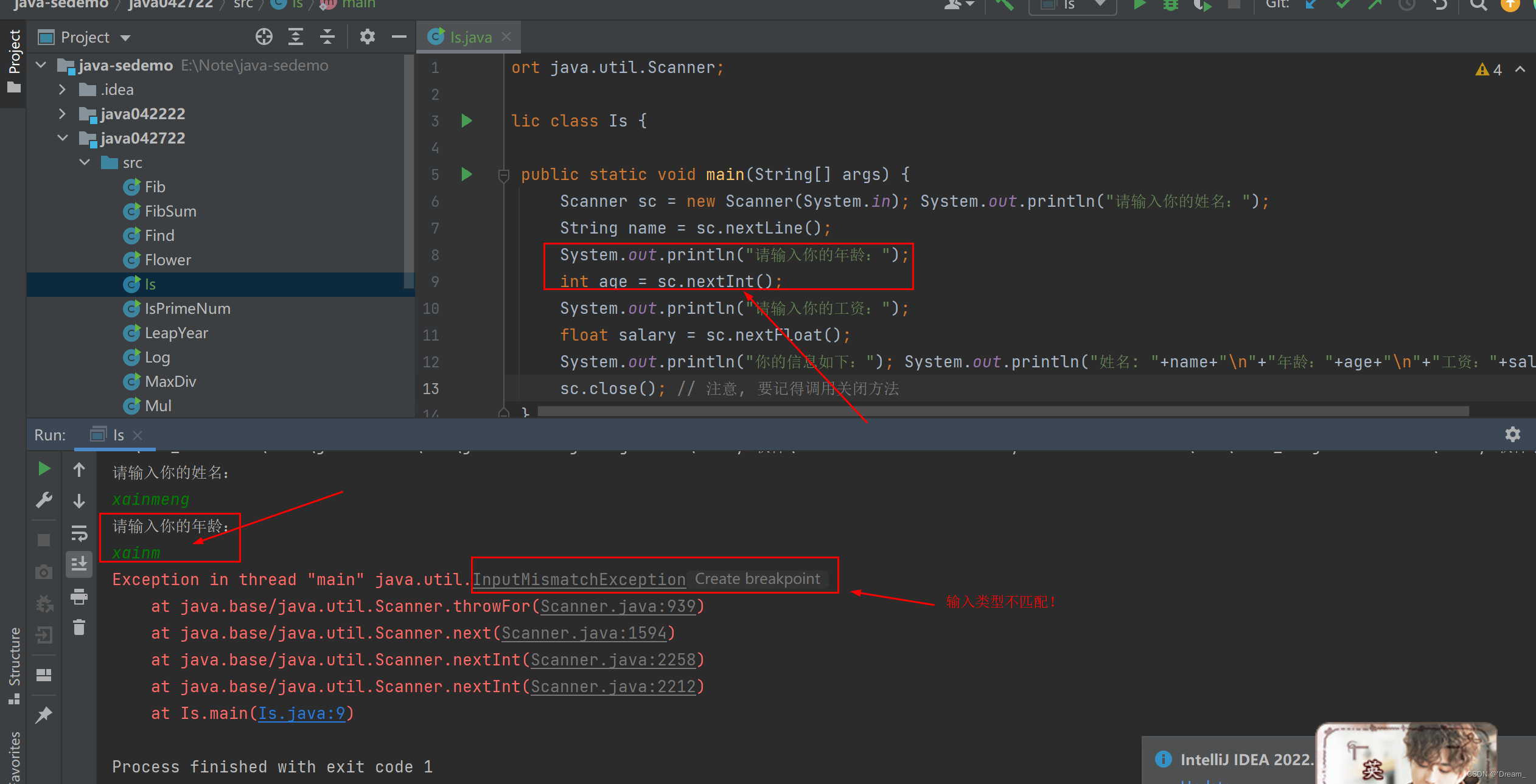The image size is (1536, 784).
Task: Toggle pin tab in Run panel
Action: (x=44, y=715)
